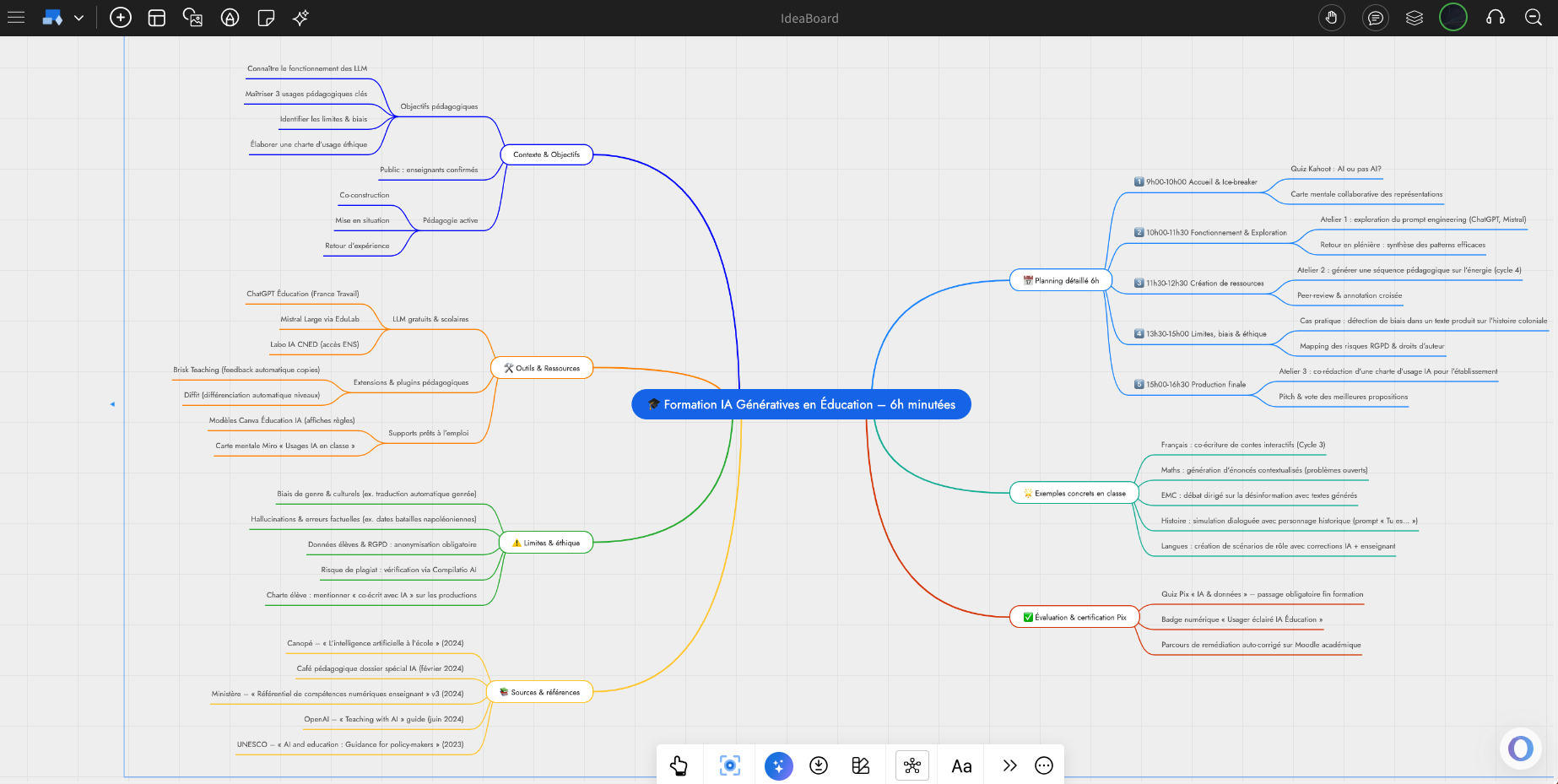Open the font style Aa menu
Screen dimensions: 1558x784
coord(961,765)
